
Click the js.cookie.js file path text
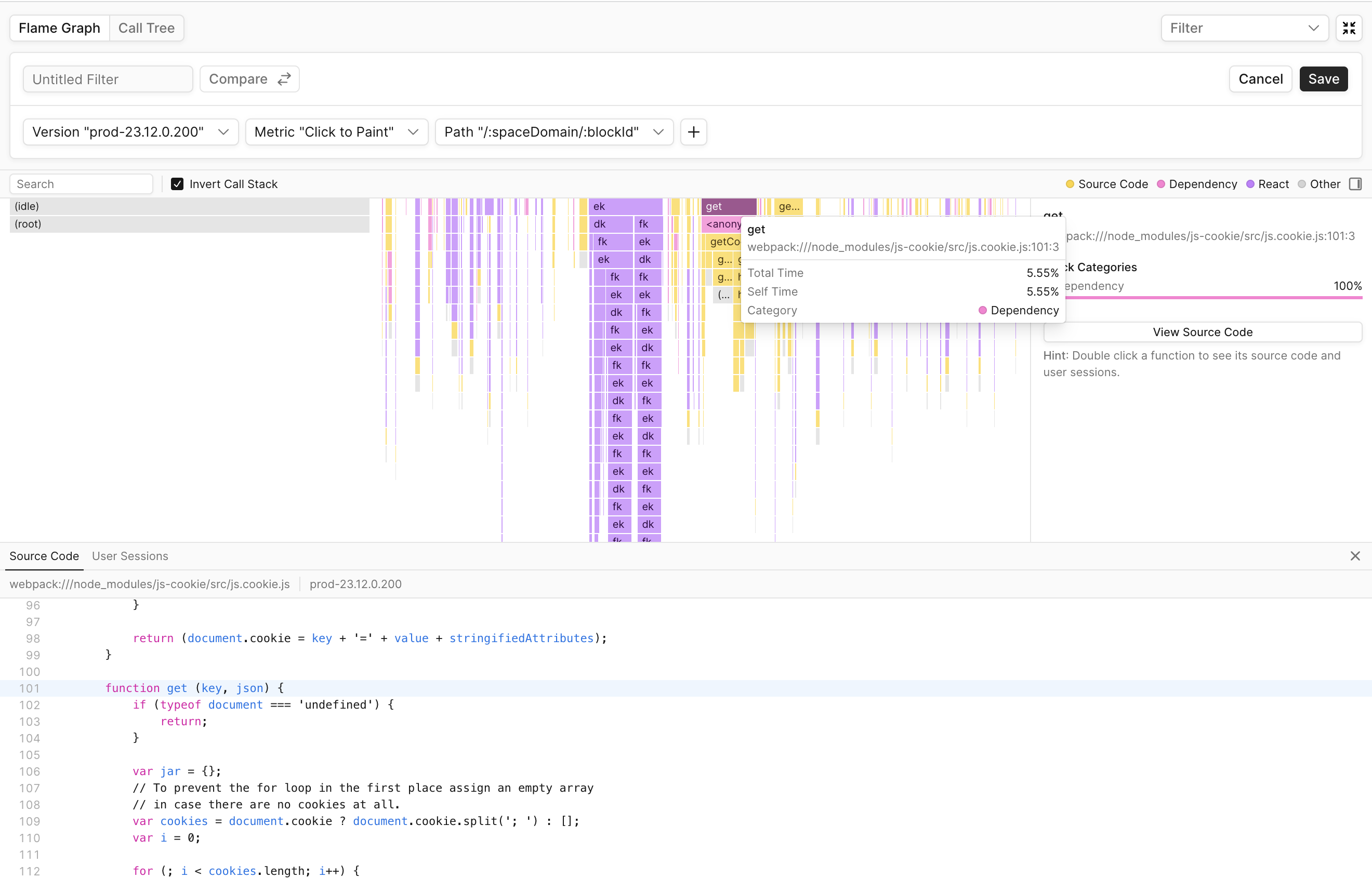click(149, 584)
